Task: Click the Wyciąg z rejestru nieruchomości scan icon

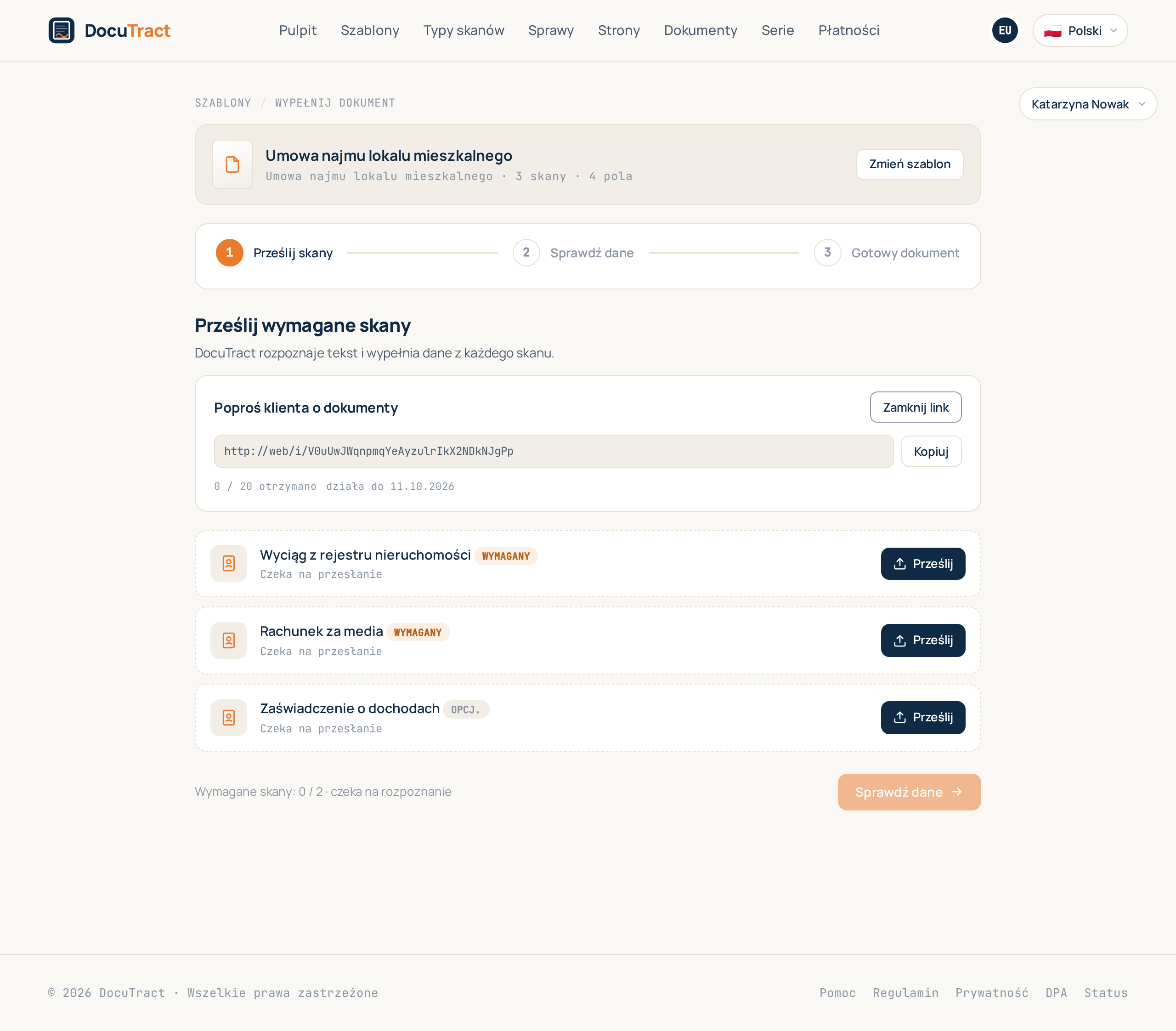Action: click(229, 563)
